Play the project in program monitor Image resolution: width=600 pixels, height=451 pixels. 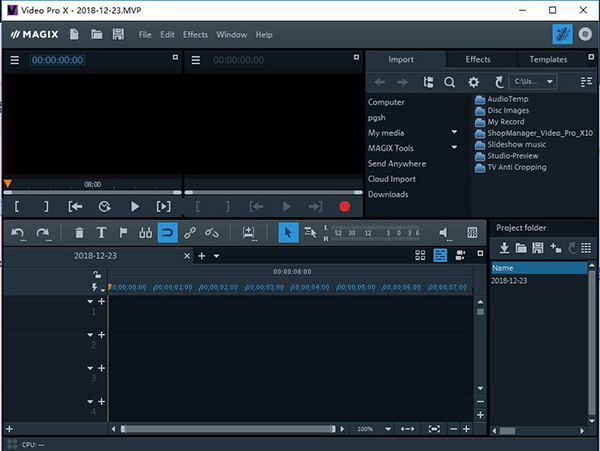(135, 207)
